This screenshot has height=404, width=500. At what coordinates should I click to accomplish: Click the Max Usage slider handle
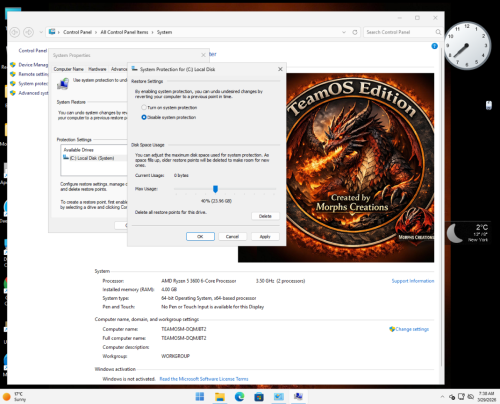215,189
